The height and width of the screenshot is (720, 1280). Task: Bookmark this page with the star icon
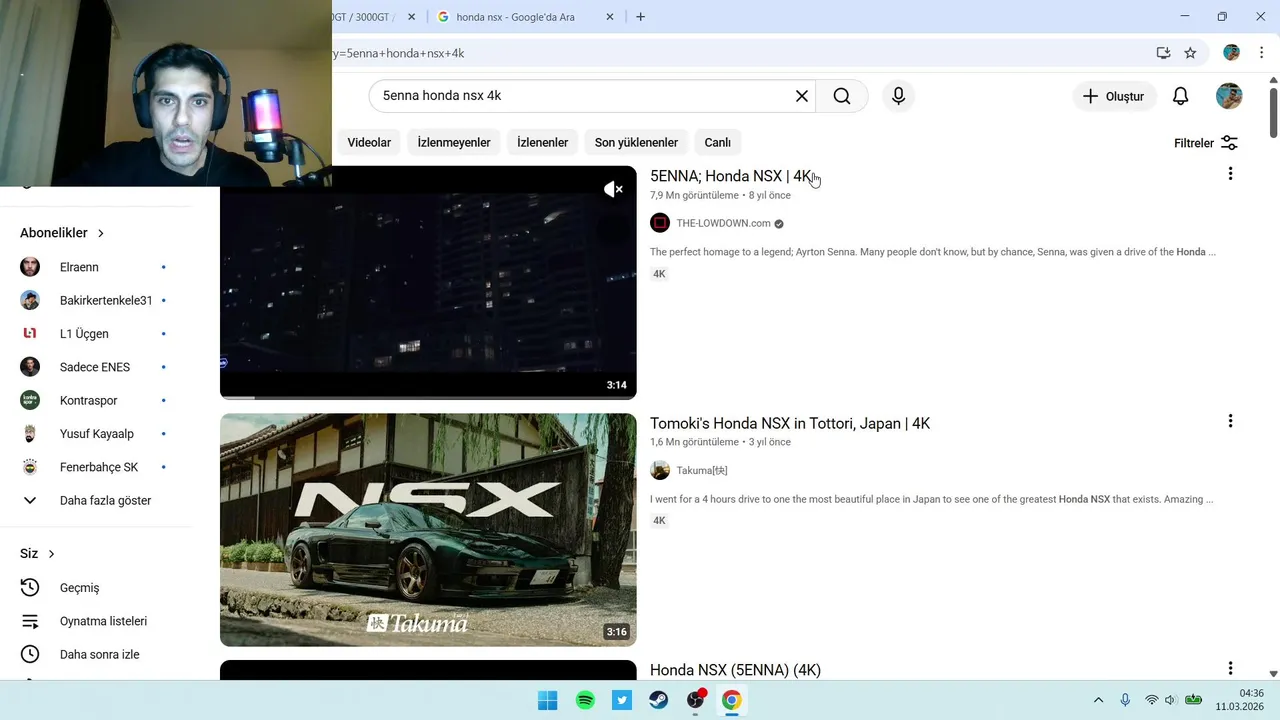click(x=1190, y=53)
